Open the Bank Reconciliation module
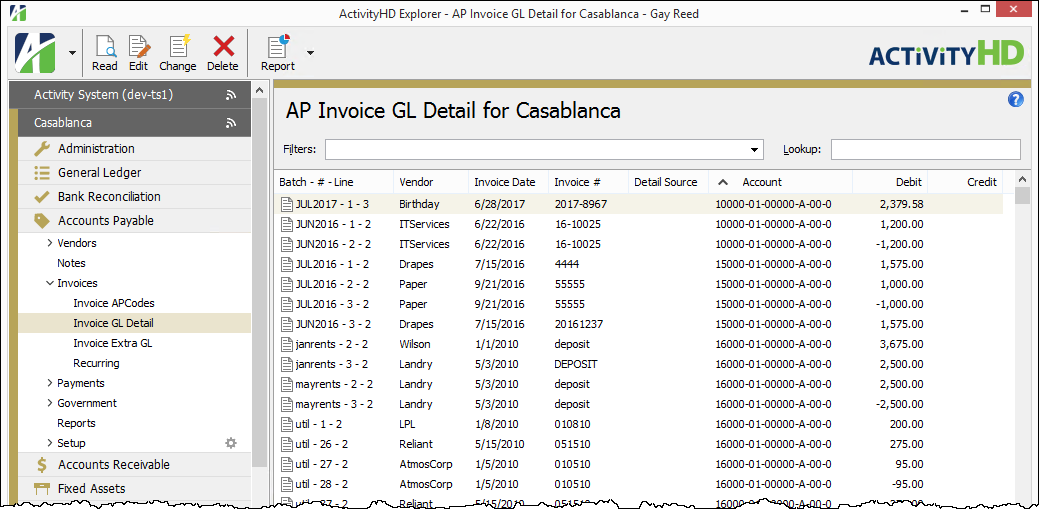 [x=108, y=197]
